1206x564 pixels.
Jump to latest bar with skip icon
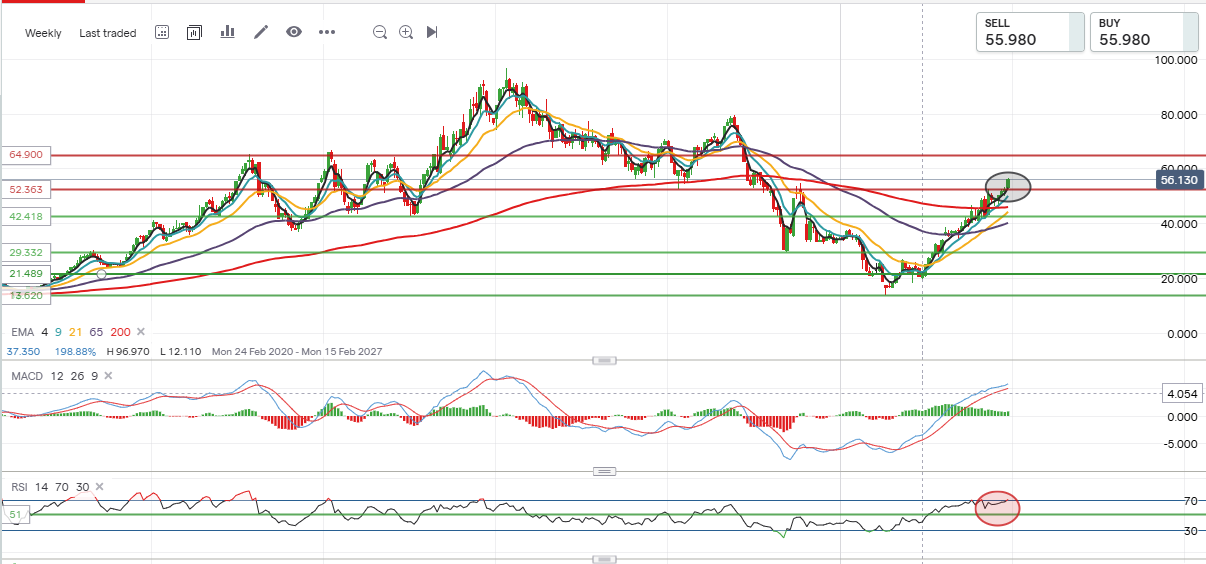click(432, 32)
